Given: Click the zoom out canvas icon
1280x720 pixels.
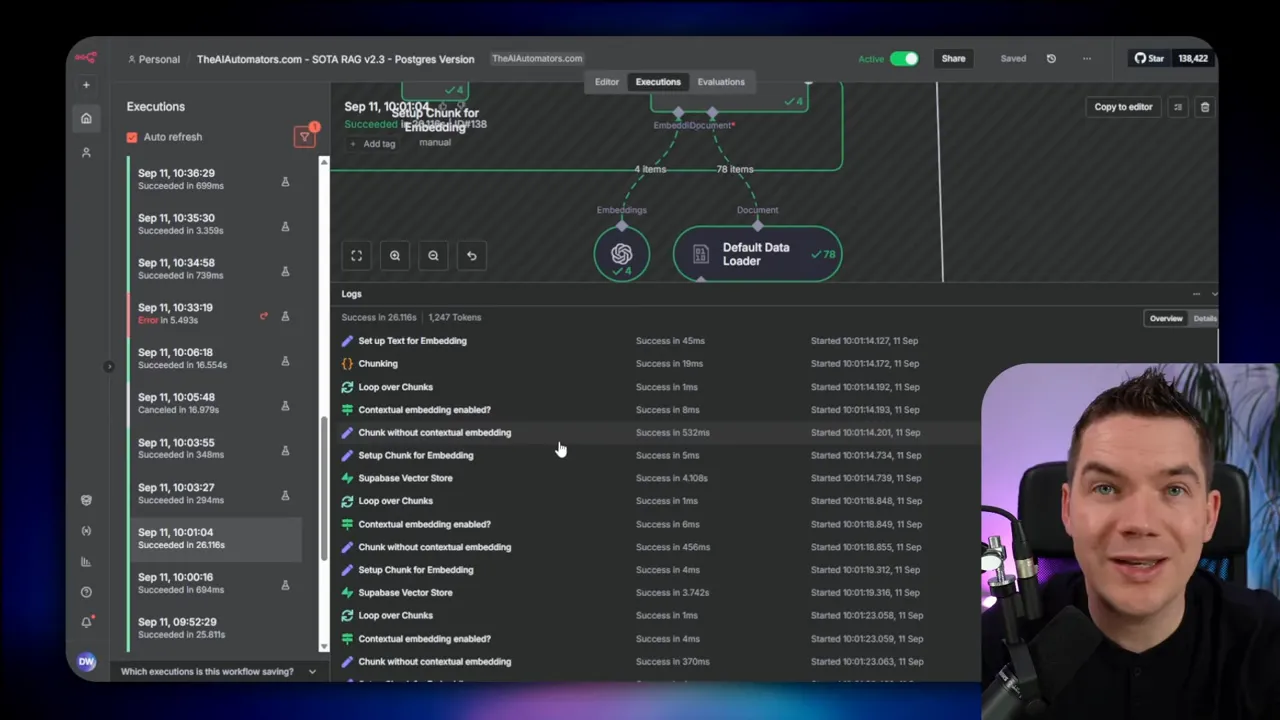Looking at the screenshot, I should (x=433, y=256).
